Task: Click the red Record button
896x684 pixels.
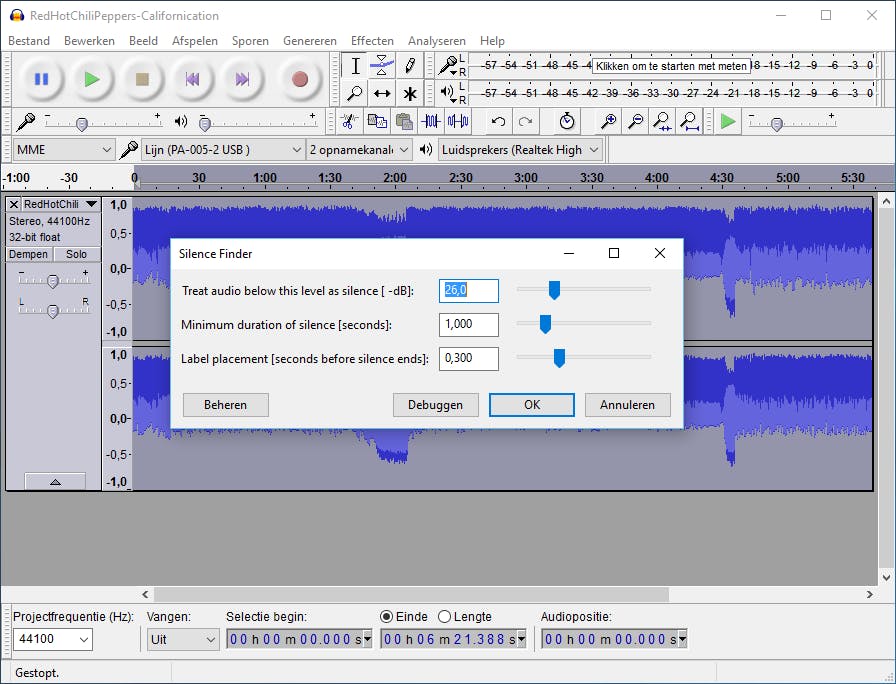Action: (299, 79)
